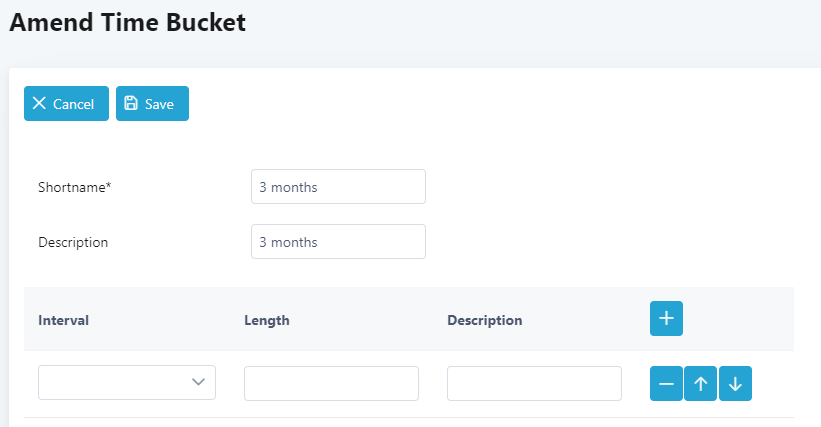The height and width of the screenshot is (427, 821).
Task: Move the interval row up
Action: 701,384
